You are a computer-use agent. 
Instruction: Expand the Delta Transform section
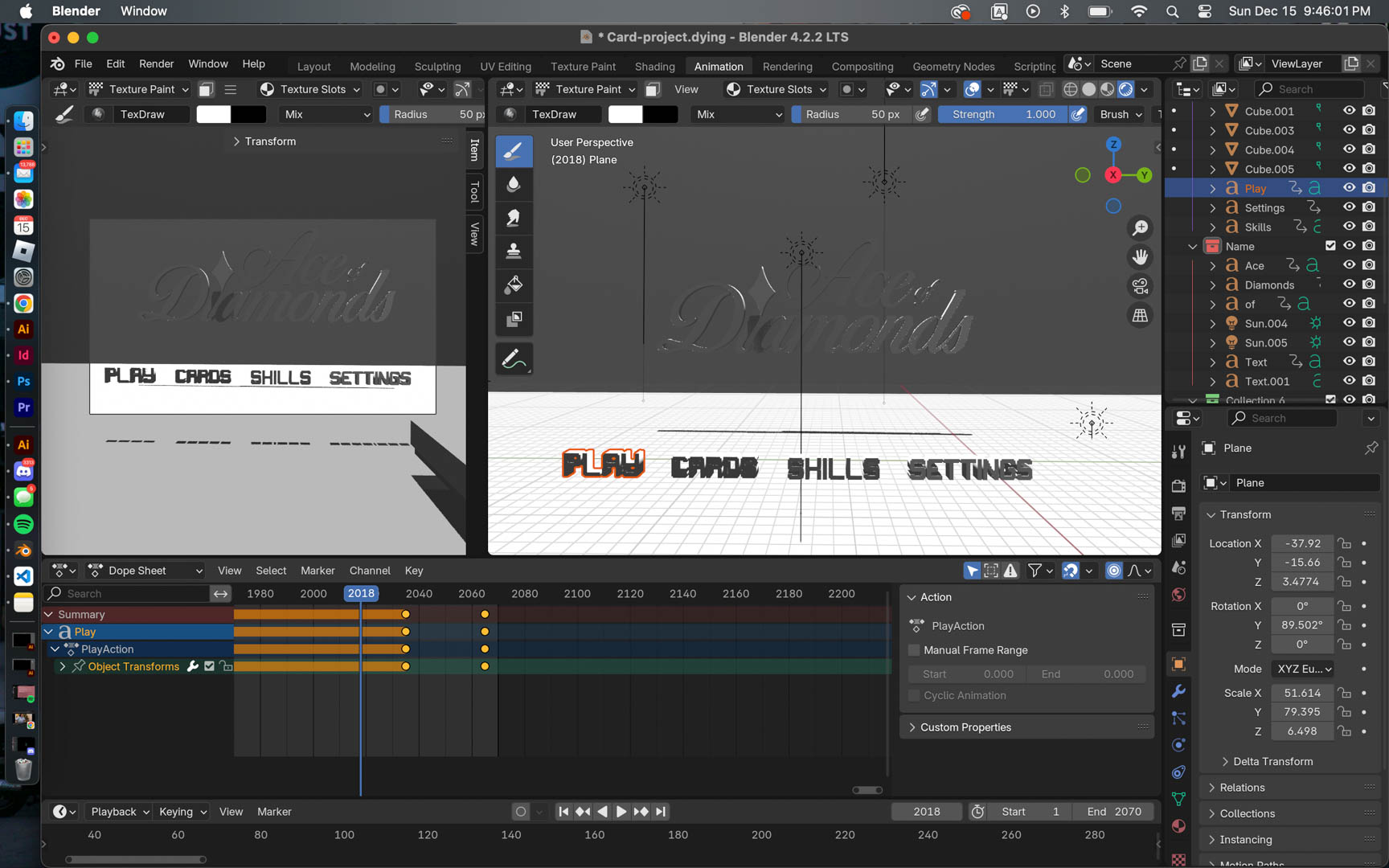pyautogui.click(x=1272, y=761)
